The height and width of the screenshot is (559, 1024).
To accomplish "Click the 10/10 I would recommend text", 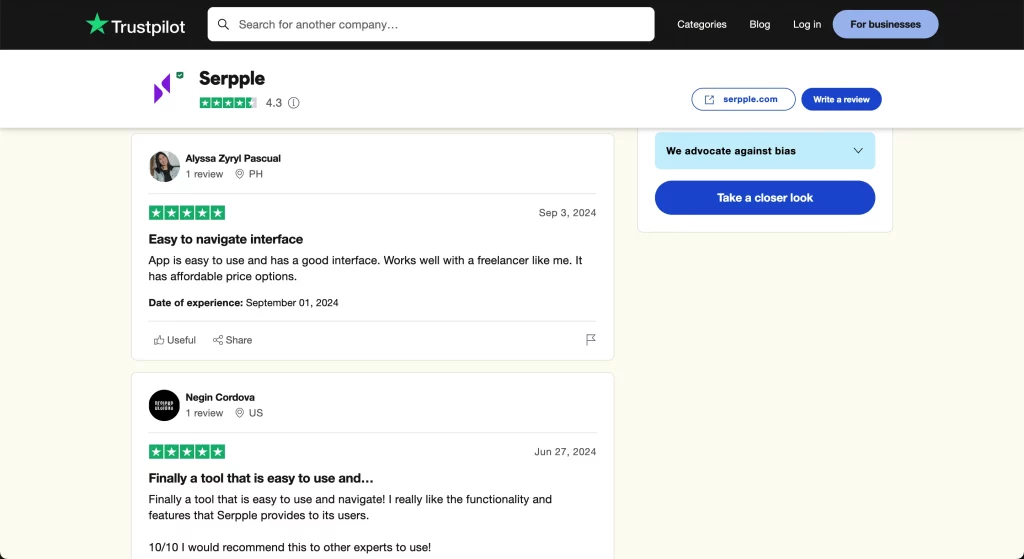I will click(x=290, y=547).
